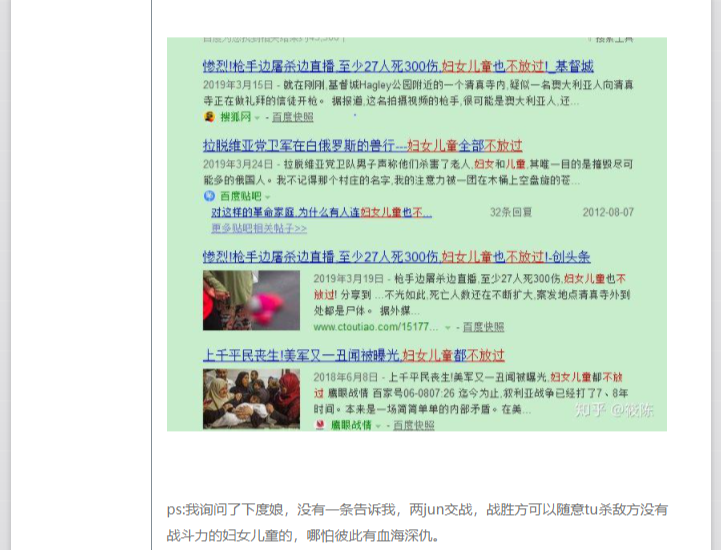The width and height of the screenshot is (721, 550).
Task: Click the date text 2019年3月24日
Action: [x=238, y=164]
